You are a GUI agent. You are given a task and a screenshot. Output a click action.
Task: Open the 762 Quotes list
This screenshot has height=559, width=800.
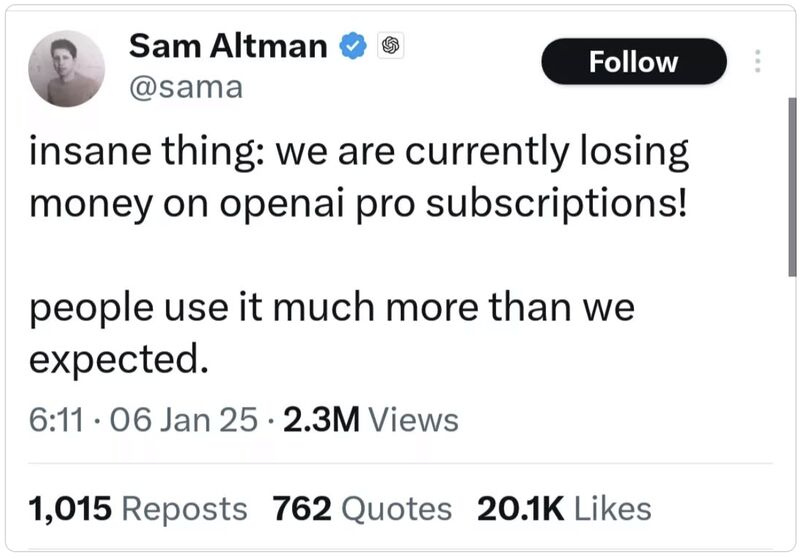[362, 508]
